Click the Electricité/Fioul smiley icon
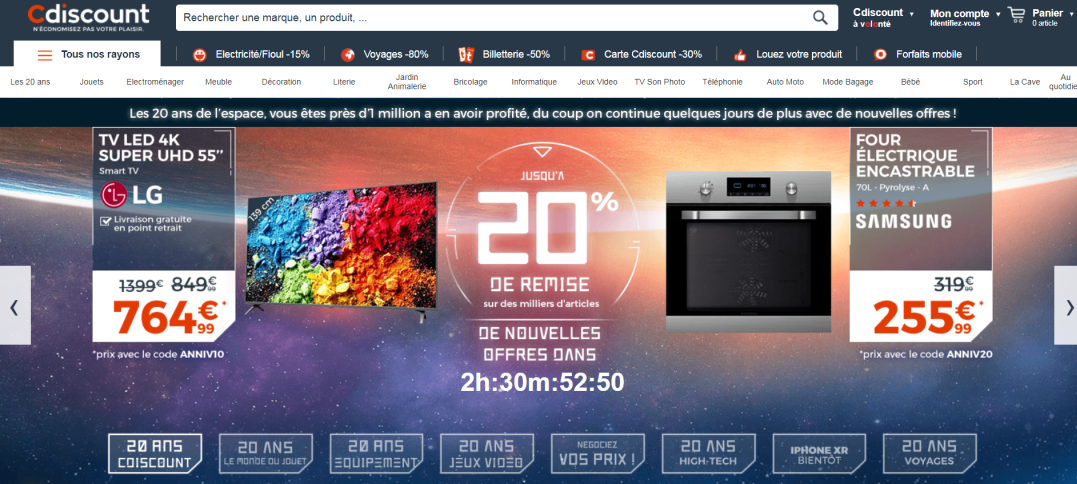The height and width of the screenshot is (484, 1077). point(200,55)
